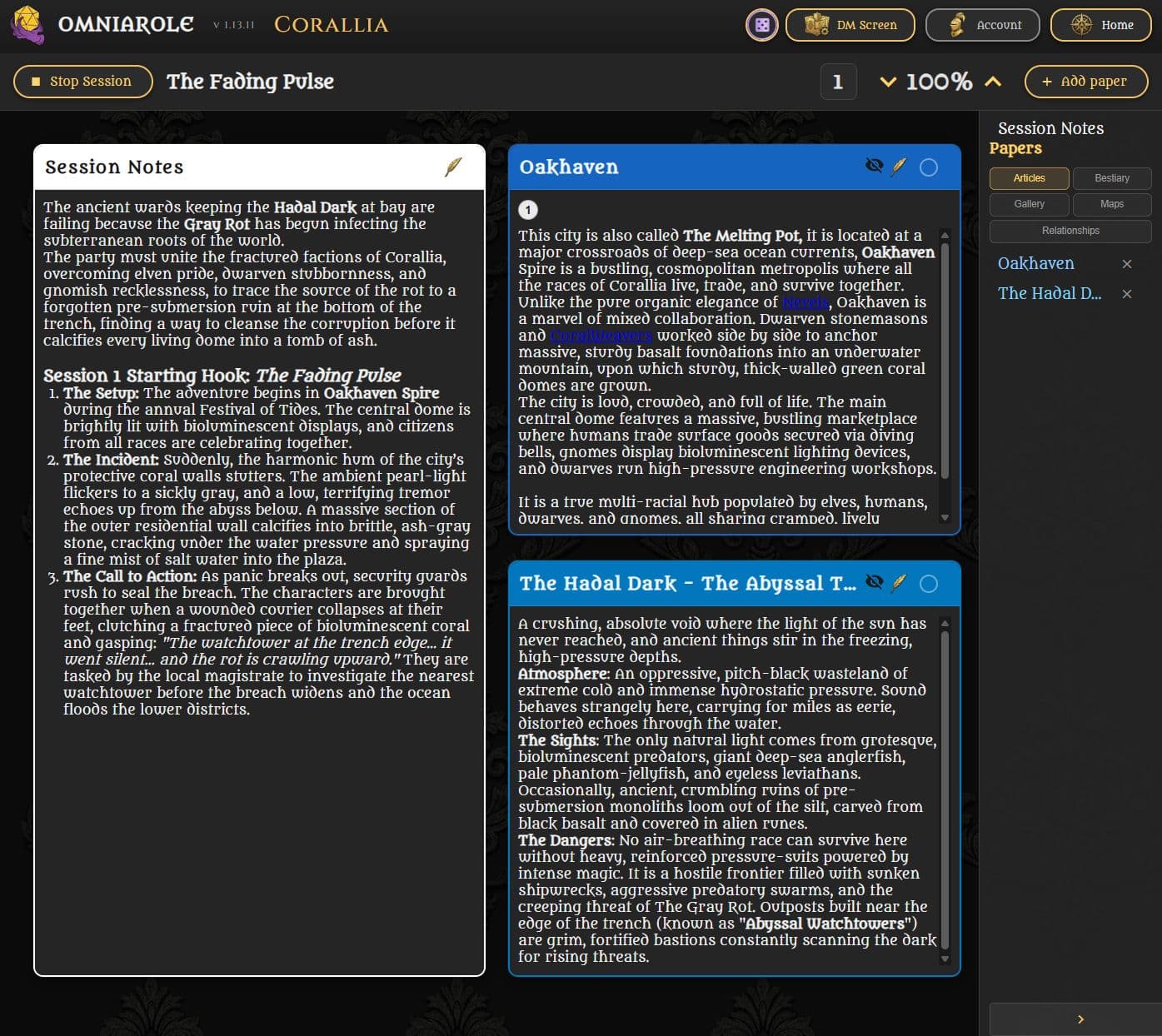This screenshot has width=1162, height=1036.
Task: Edit The Hadal Dark paper with quill
Action: pos(898,583)
